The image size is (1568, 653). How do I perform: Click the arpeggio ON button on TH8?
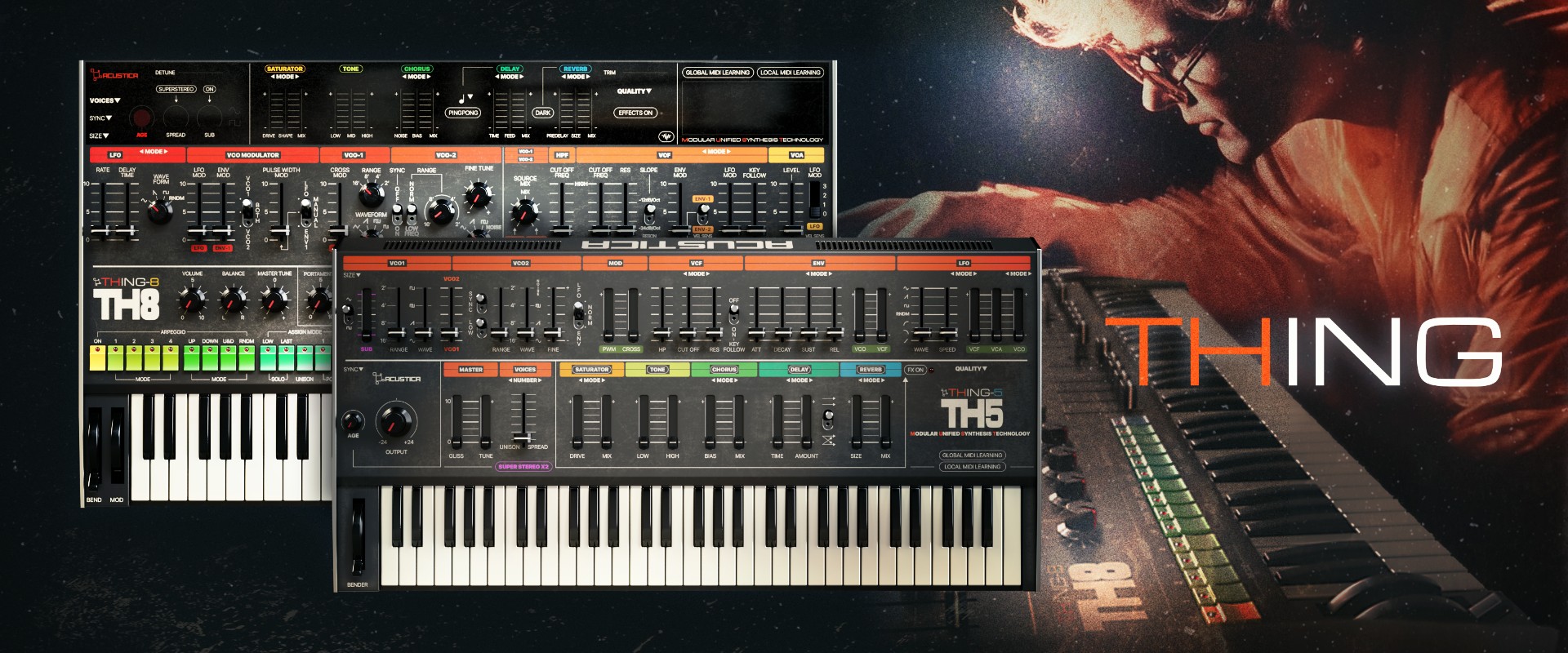click(x=98, y=358)
